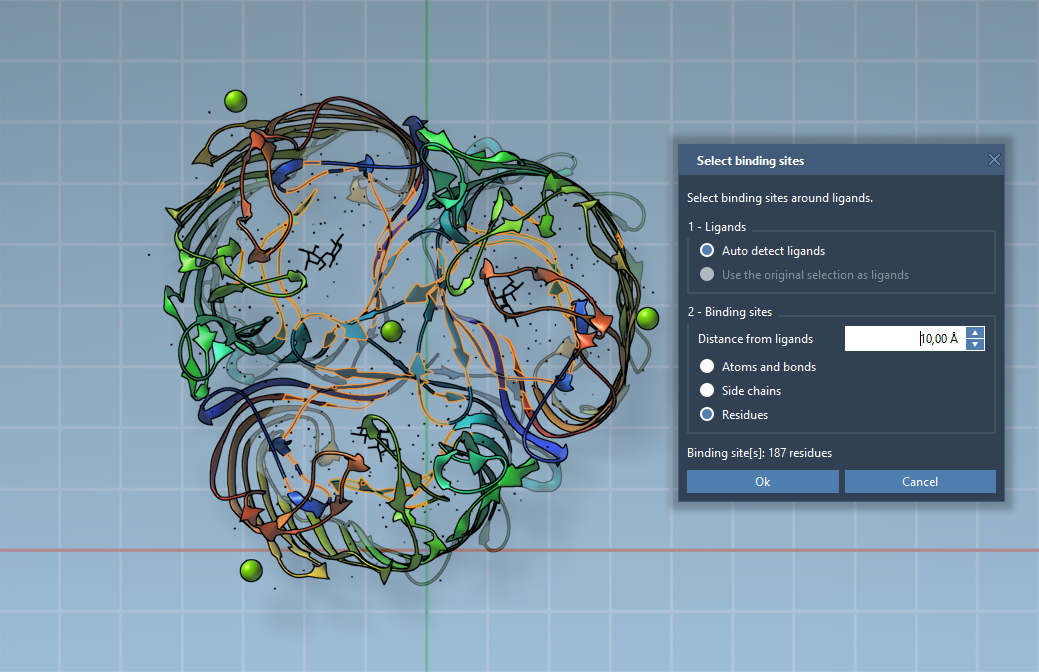Click the black ligand in the right subunit

click(513, 297)
